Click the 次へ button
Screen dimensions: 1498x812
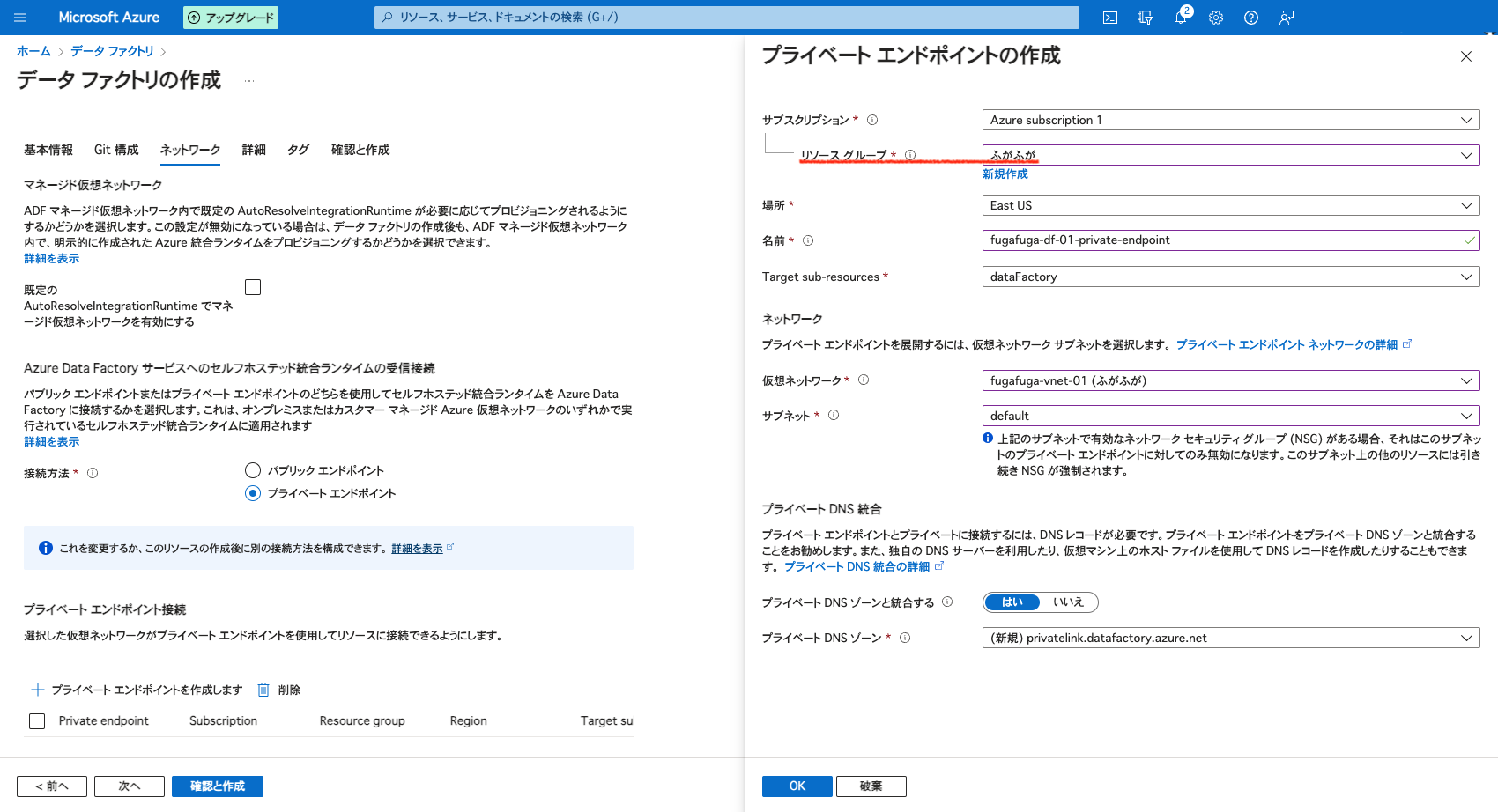click(x=130, y=786)
